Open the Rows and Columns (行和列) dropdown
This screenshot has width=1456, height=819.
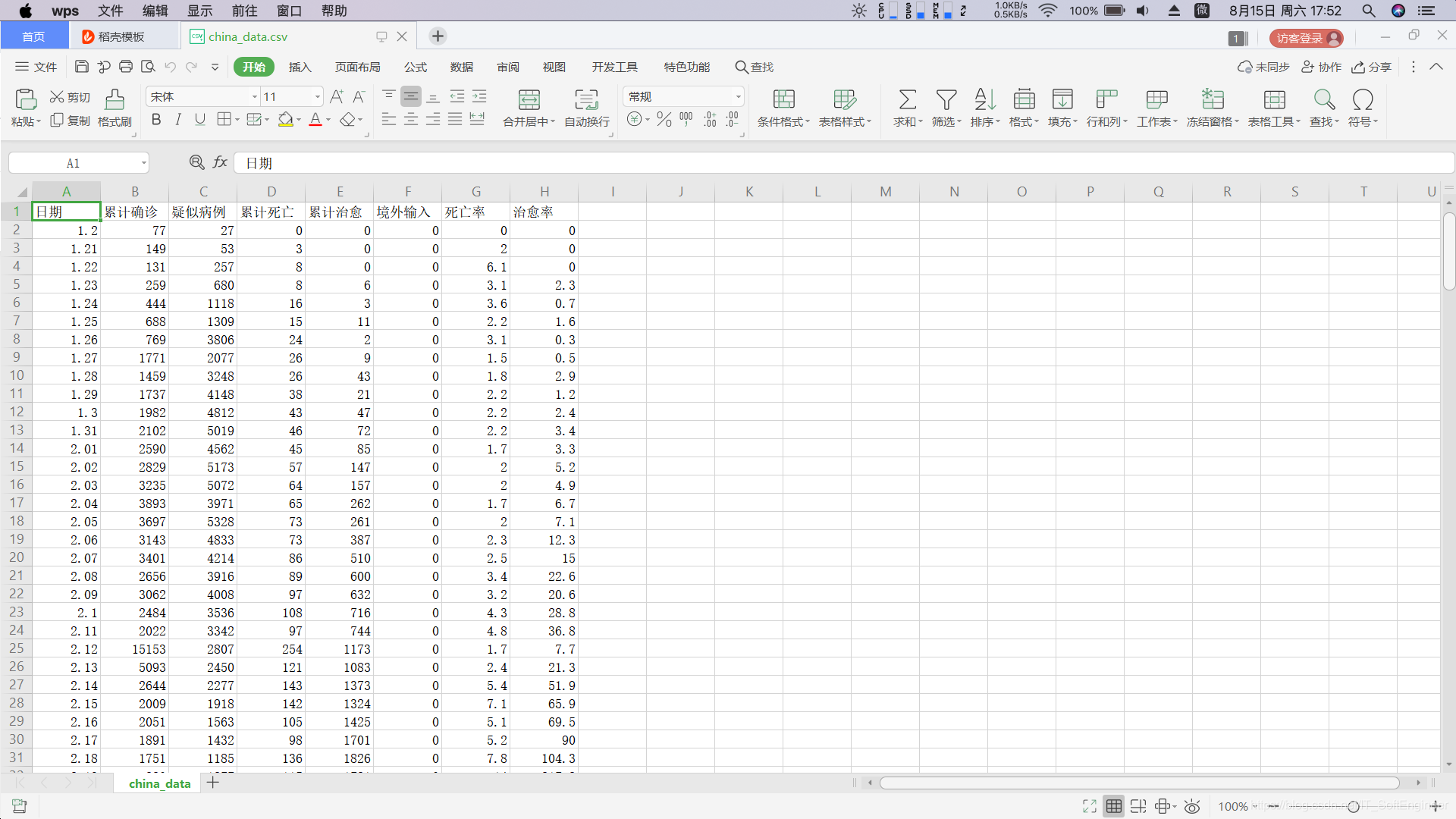point(1106,121)
